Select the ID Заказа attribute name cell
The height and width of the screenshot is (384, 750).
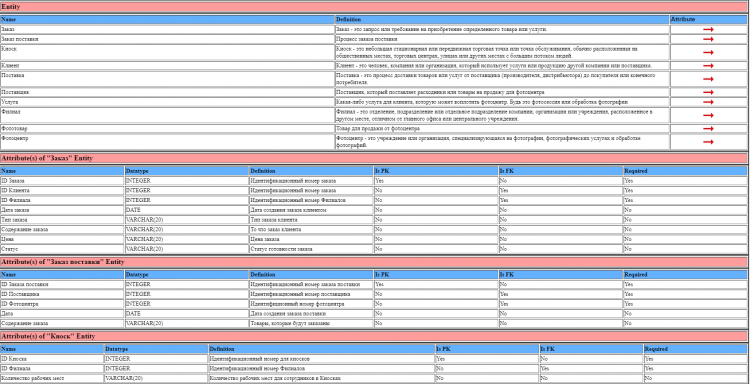point(62,181)
